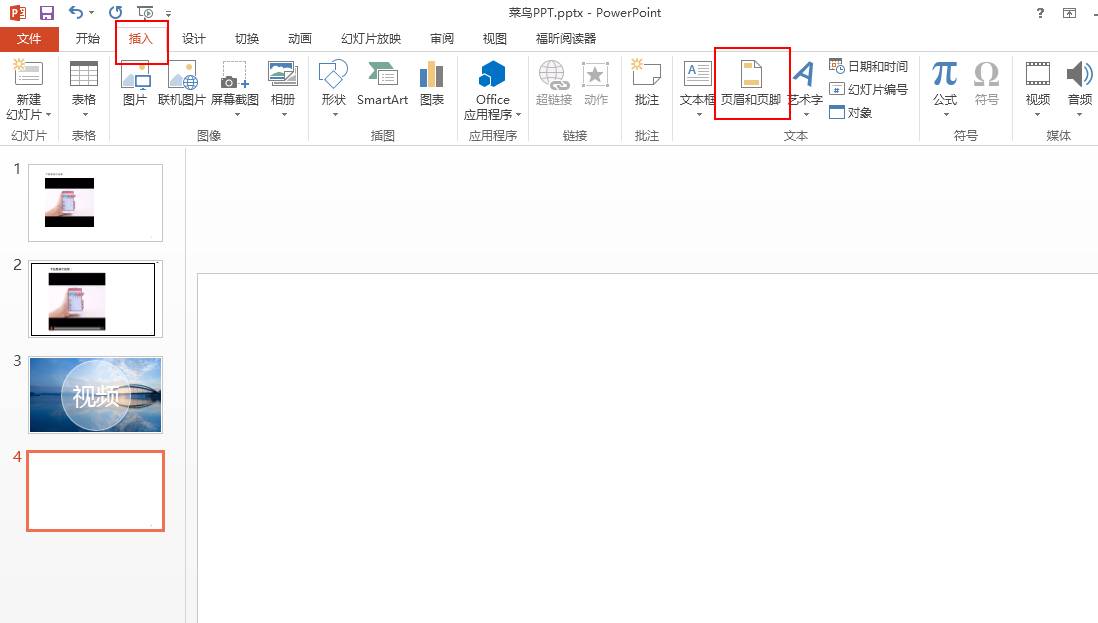This screenshot has width=1098, height=623.
Task: Open the 动画 (Animations) tab
Action: click(300, 38)
